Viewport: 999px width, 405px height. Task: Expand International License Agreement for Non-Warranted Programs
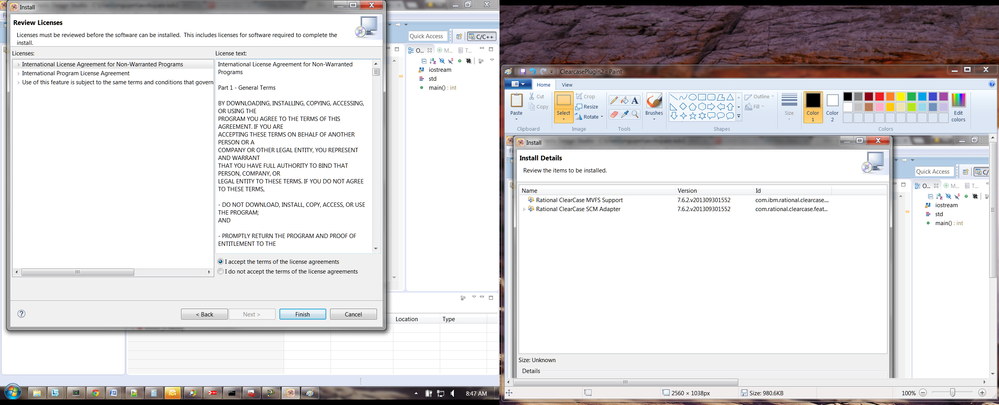click(18, 64)
